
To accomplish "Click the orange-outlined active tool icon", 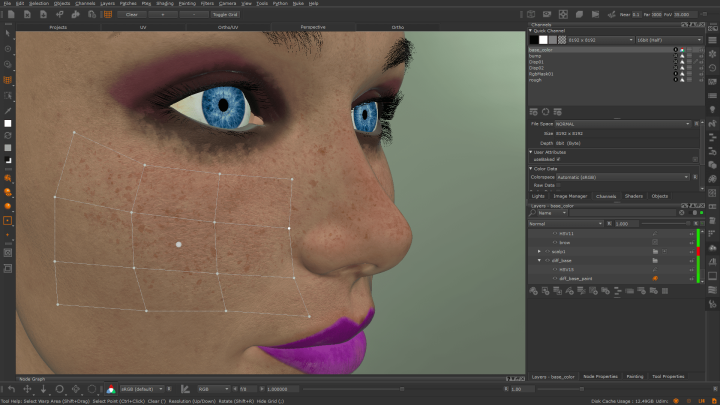I will click(x=8, y=220).
